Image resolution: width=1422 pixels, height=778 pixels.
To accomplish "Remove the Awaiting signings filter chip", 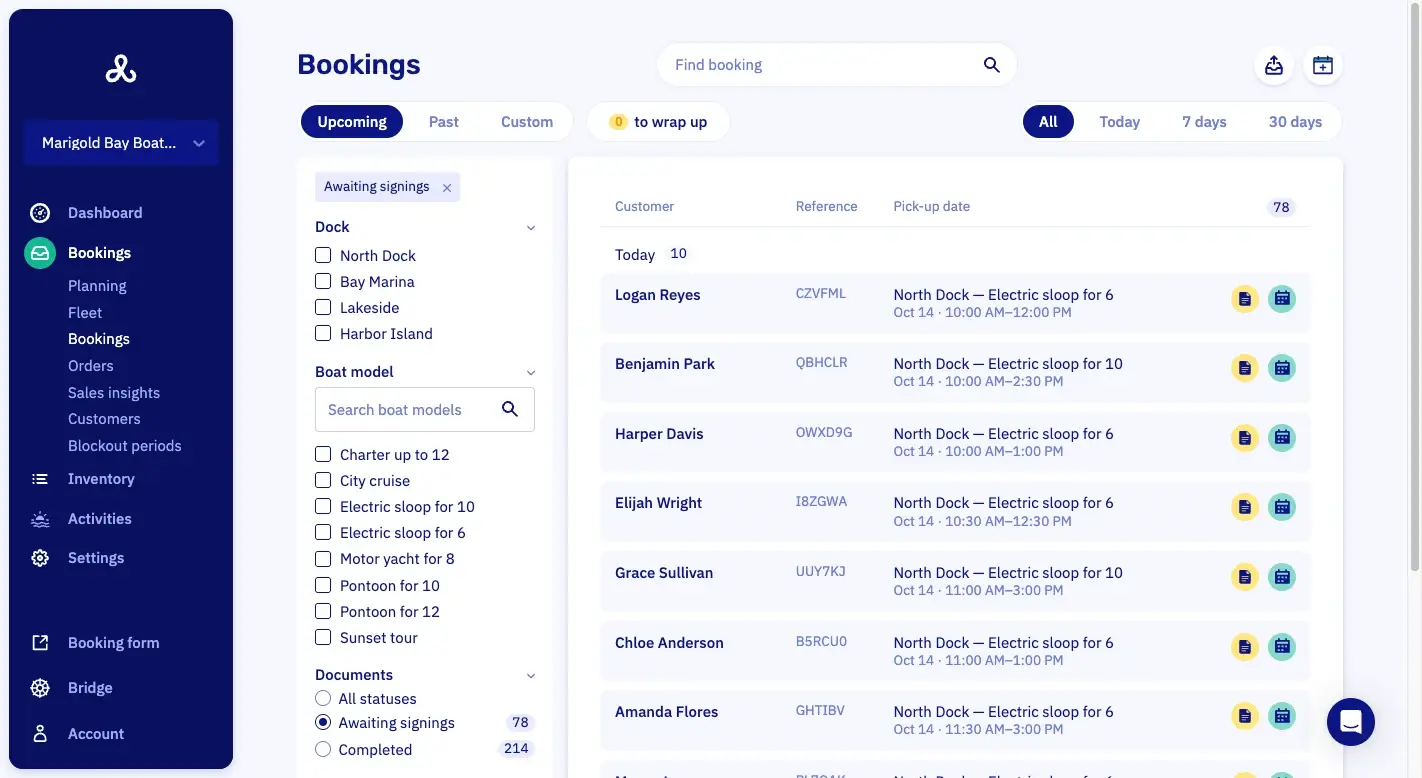I will 447,187.
